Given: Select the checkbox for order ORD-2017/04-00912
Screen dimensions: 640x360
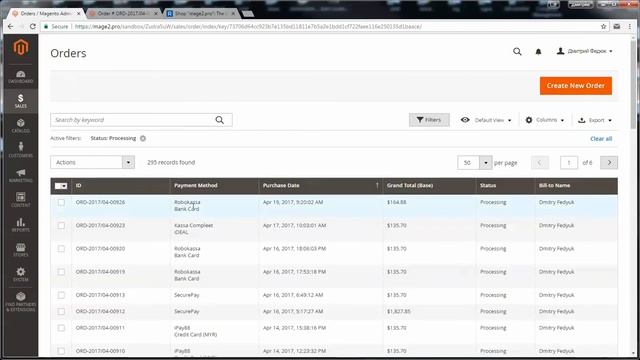Looking at the screenshot, I should 61,311.
